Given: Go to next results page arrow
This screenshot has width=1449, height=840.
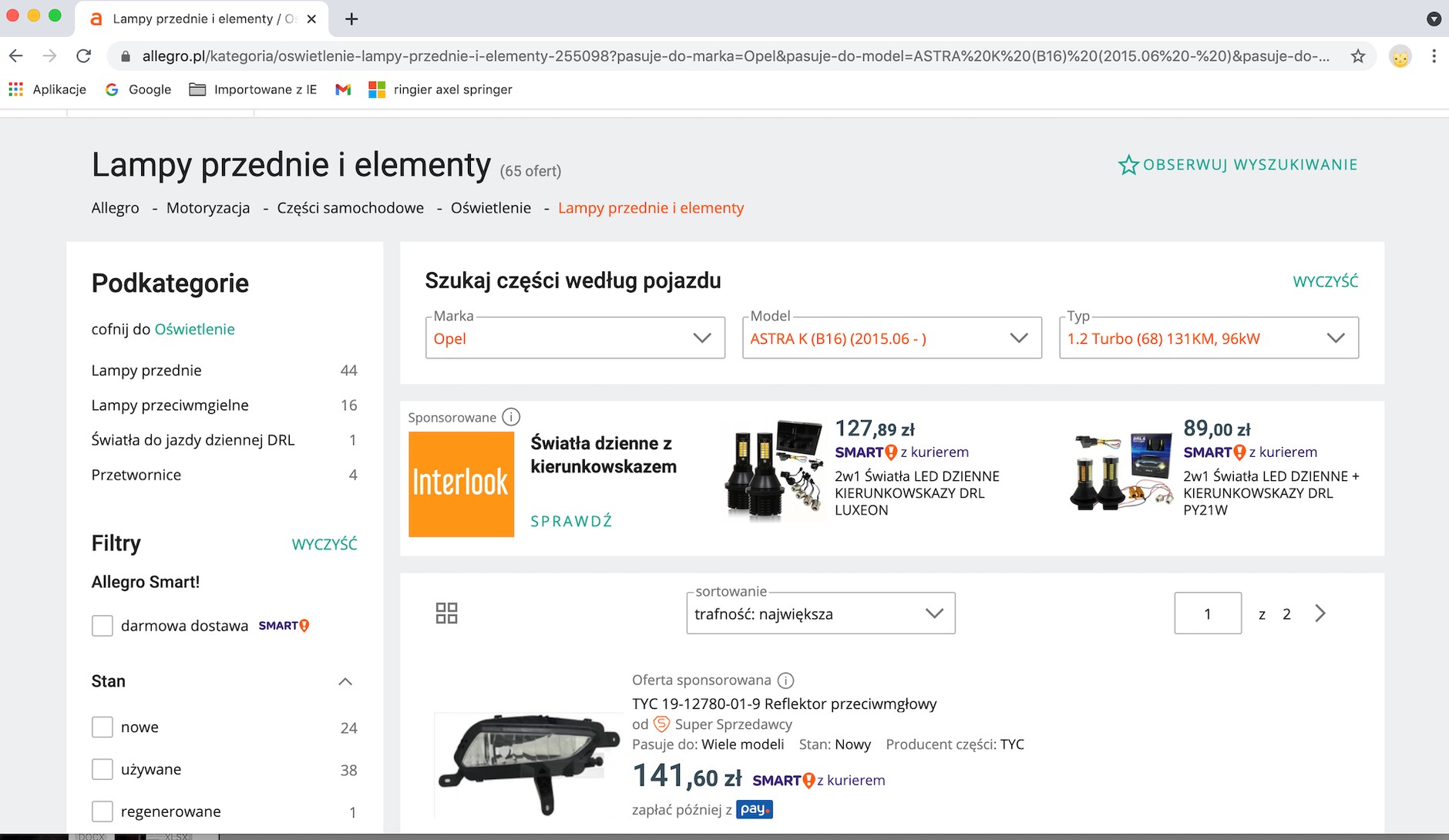Looking at the screenshot, I should (x=1320, y=613).
